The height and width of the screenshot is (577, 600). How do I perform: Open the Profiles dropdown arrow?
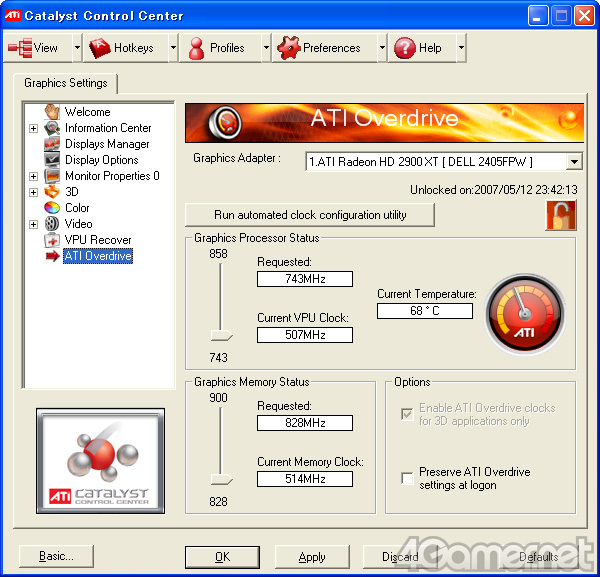tap(266, 48)
